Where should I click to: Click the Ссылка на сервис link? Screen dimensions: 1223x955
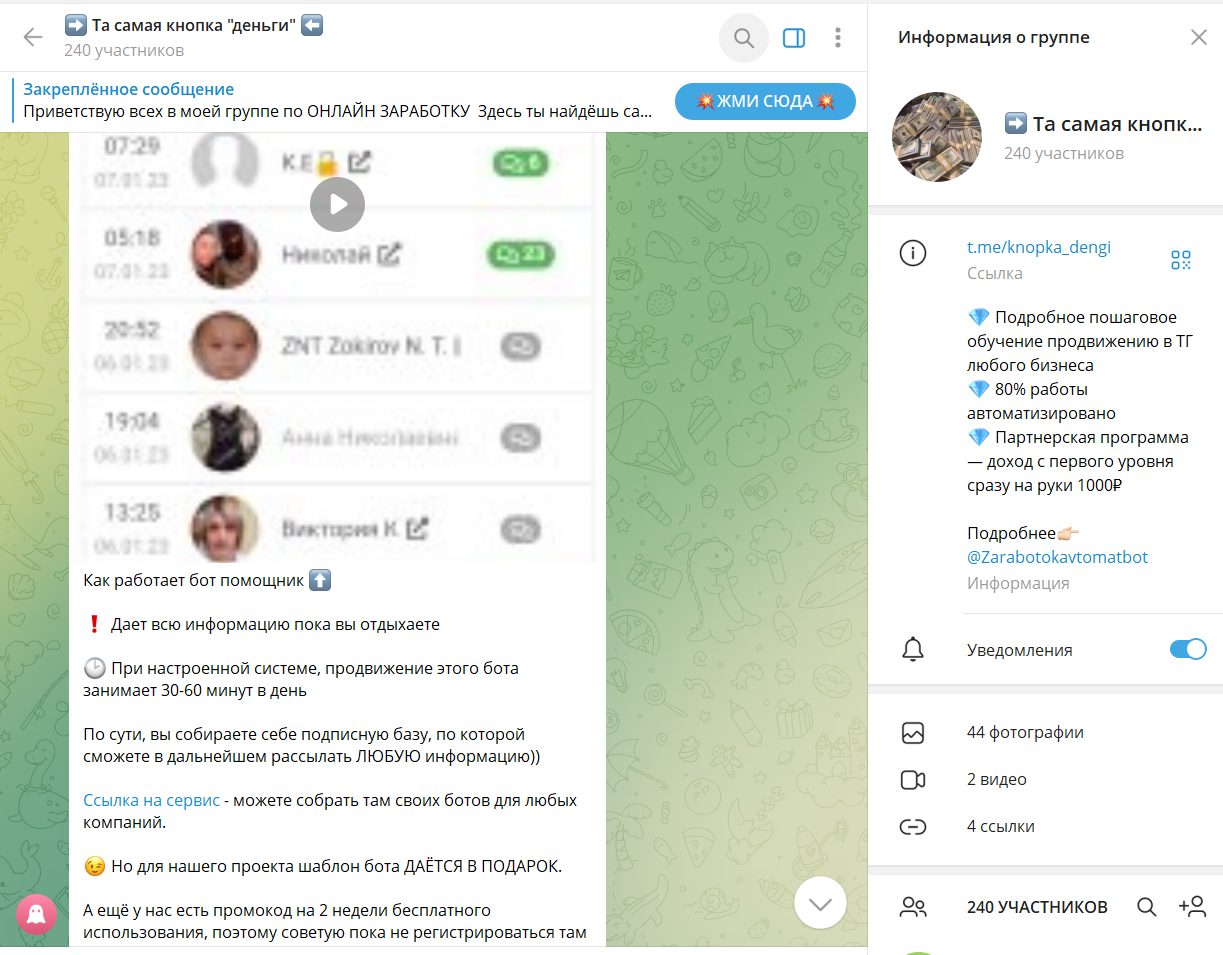pos(151,801)
